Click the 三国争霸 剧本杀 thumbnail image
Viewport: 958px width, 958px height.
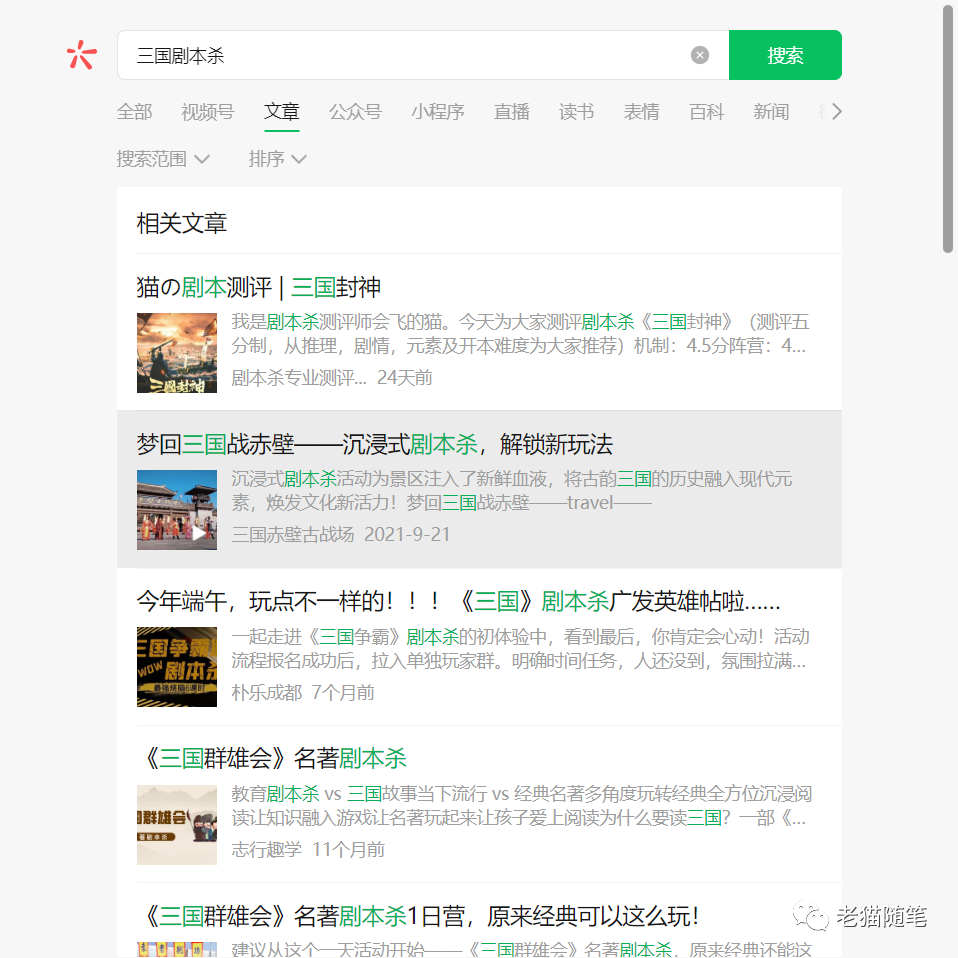click(x=177, y=667)
